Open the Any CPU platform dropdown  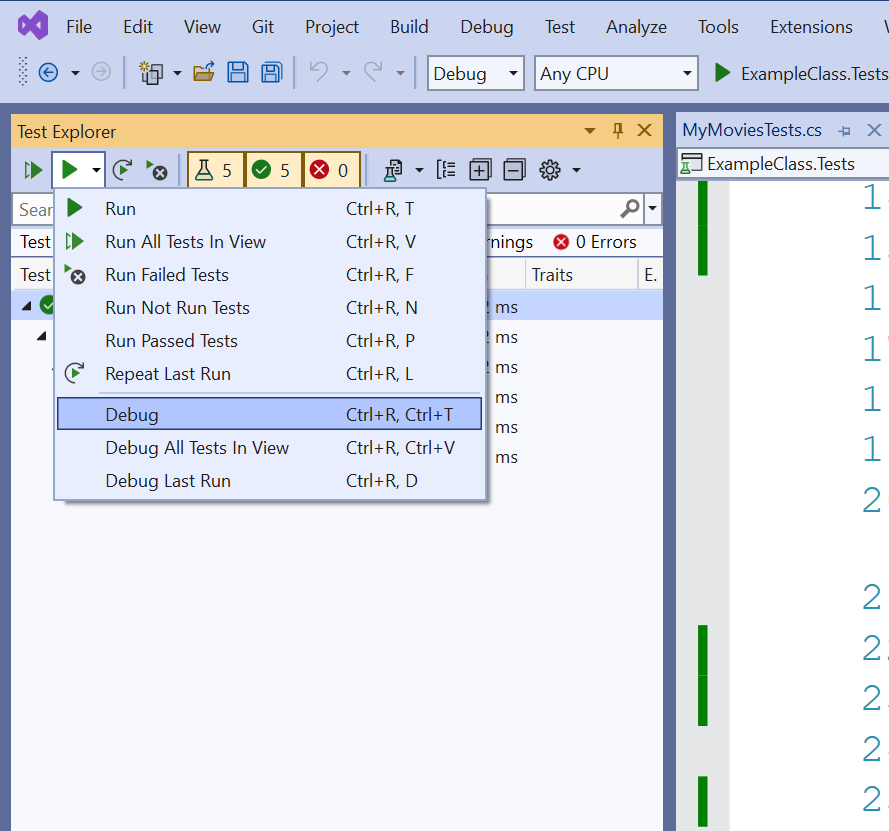coord(617,73)
